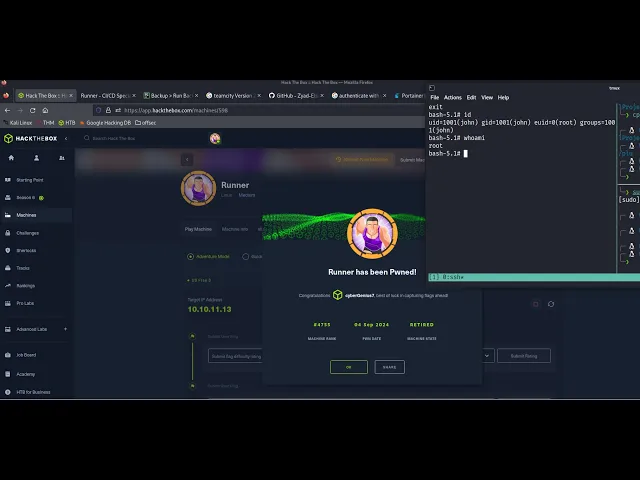Click the Rankings chart icon
Viewport: 640px width, 480px height.
pyautogui.click(x=8, y=285)
